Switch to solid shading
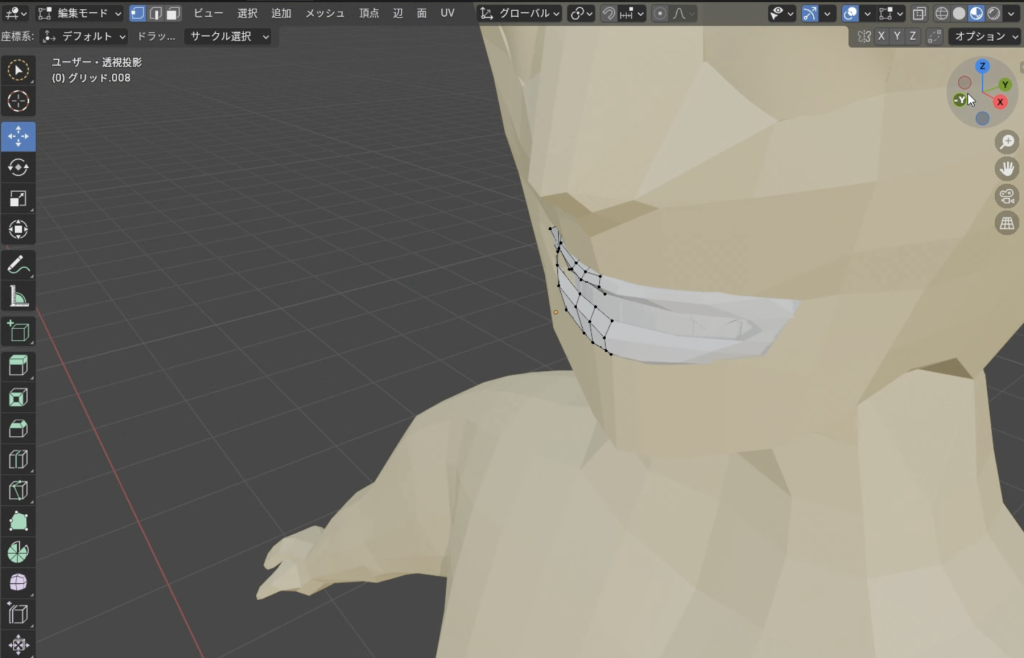 959,13
